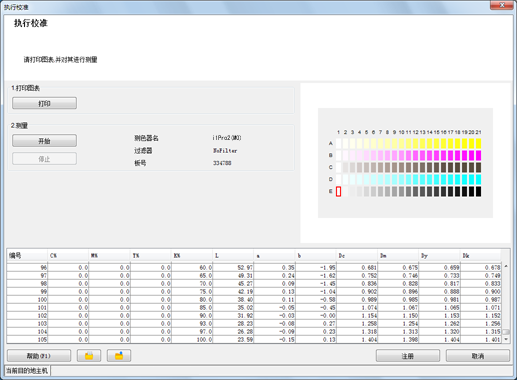Select table row number 102
The width and height of the screenshot is (517, 380).
(x=254, y=315)
